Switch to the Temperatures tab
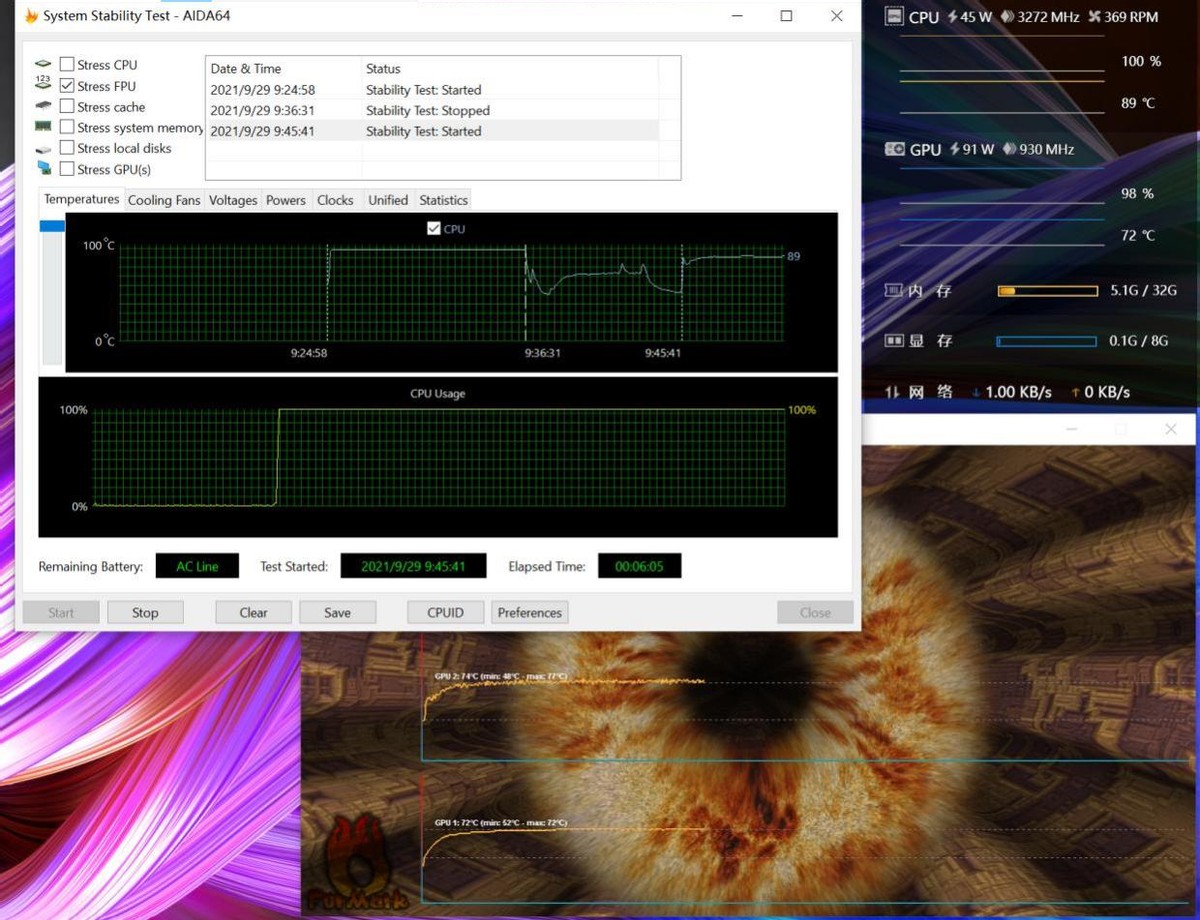The image size is (1200, 920). click(x=82, y=199)
